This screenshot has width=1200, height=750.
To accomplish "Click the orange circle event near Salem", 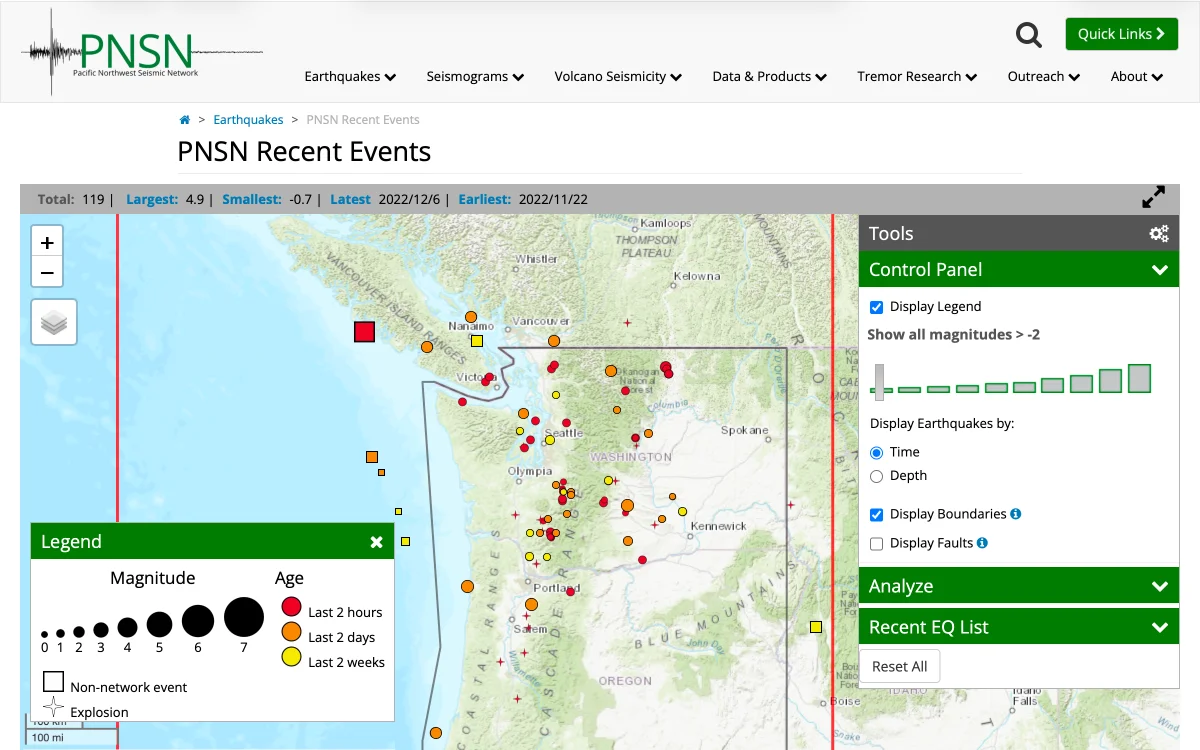I will pos(531,605).
